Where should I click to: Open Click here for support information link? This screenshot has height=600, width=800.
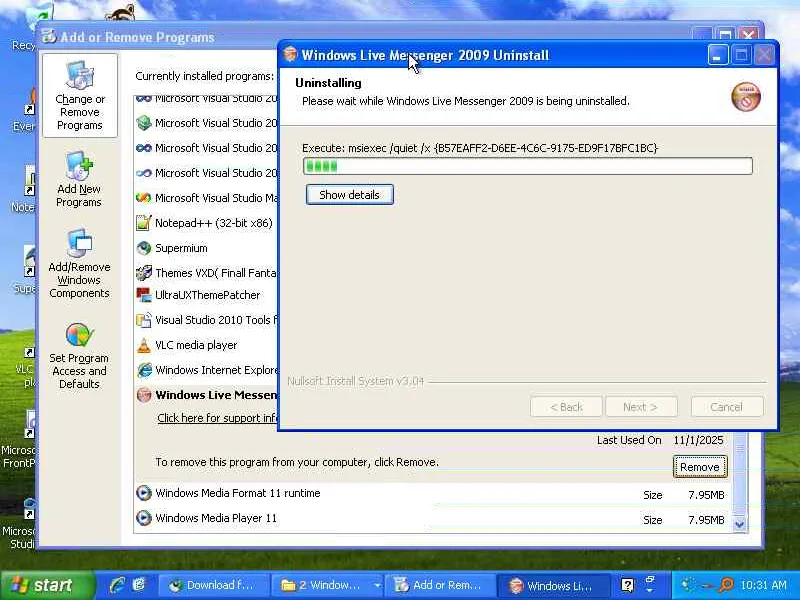[x=217, y=418]
